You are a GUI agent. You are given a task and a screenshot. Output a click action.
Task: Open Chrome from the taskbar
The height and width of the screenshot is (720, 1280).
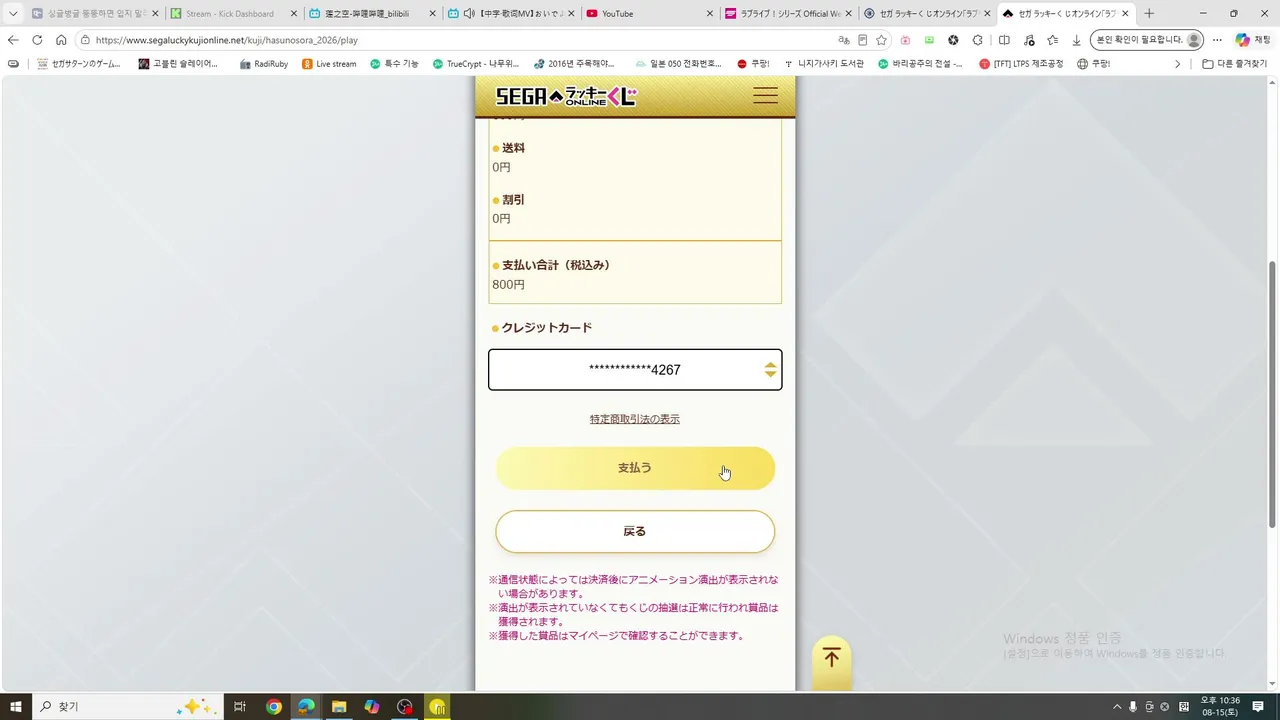tap(273, 706)
